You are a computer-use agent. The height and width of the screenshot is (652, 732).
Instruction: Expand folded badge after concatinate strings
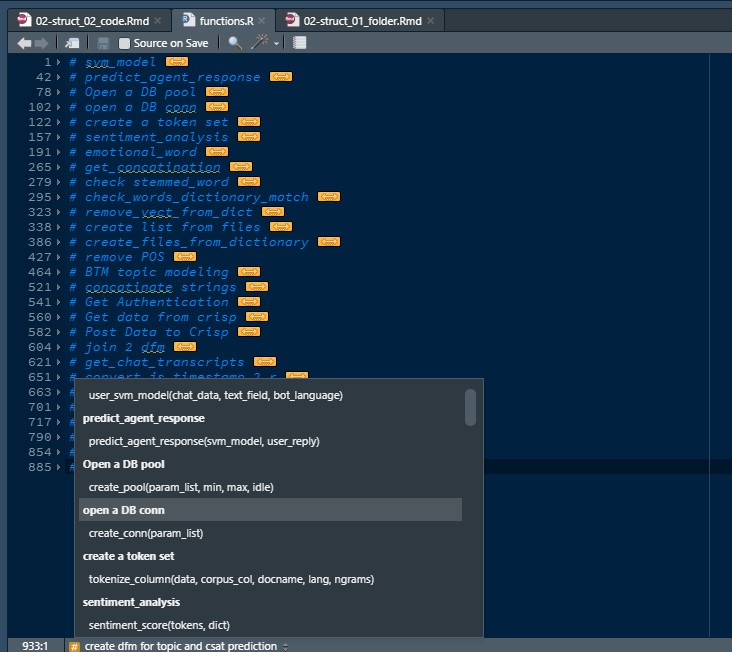coord(257,287)
